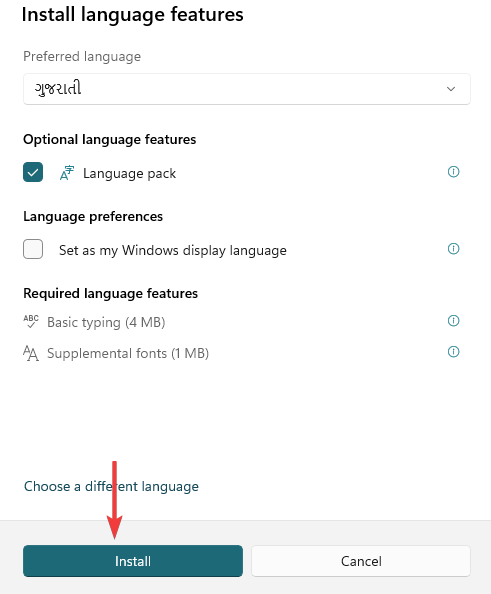Screen dimensions: 491x594
Task: Click the Supplemental fonts AA icon
Action: click(31, 353)
